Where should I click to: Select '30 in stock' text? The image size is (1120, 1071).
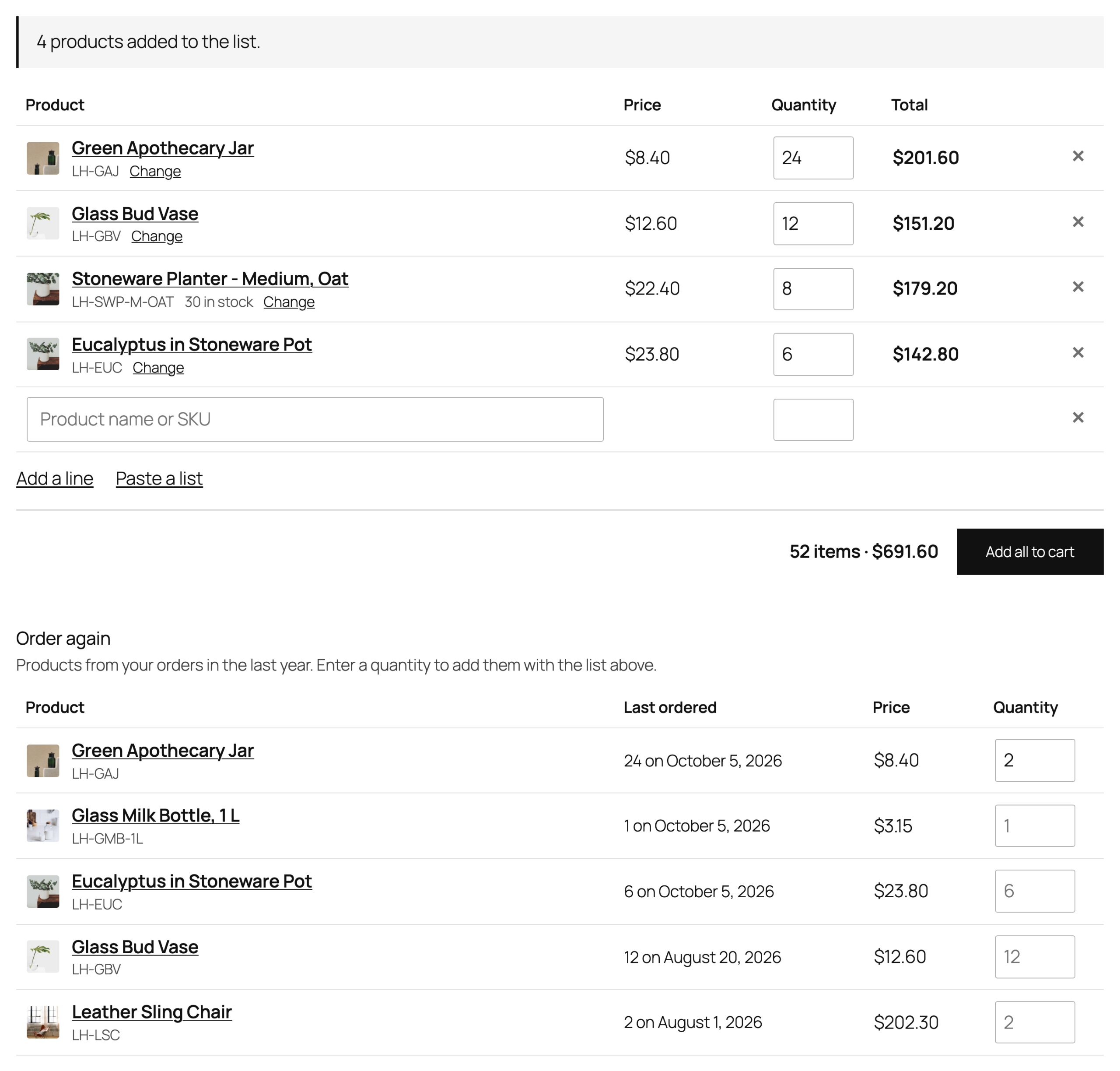[218, 302]
